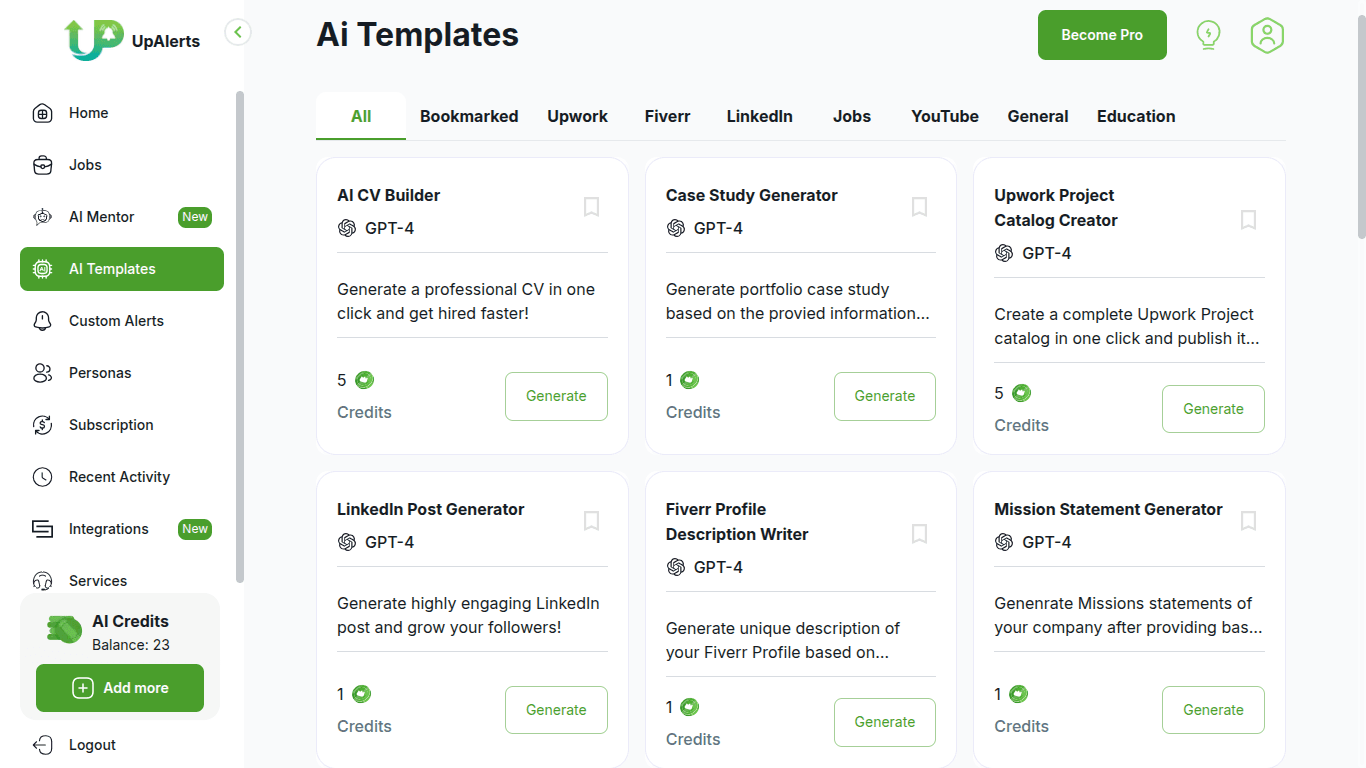This screenshot has width=1366, height=768.
Task: Click the 'Balance: 23' credits text
Action: tap(131, 645)
